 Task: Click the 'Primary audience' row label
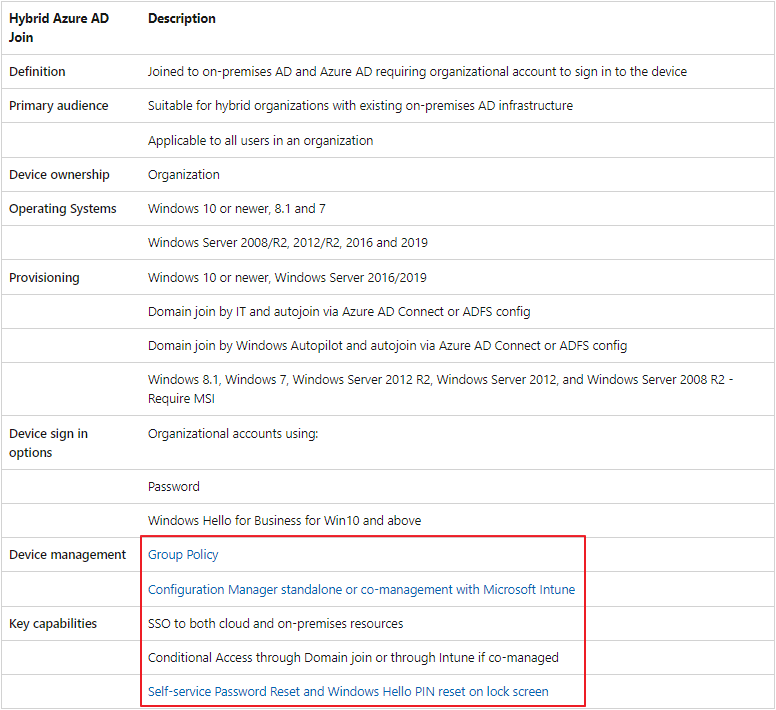[x=58, y=105]
